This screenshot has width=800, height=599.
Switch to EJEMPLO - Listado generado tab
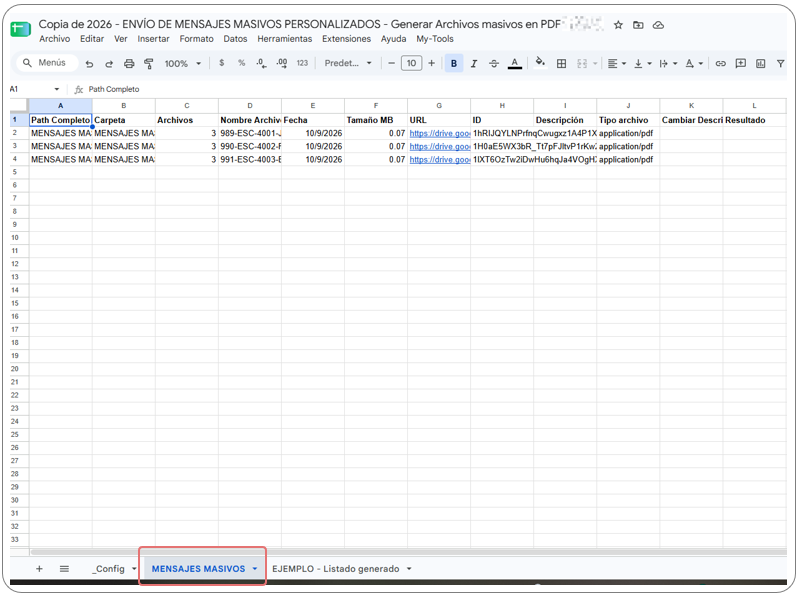click(336, 568)
